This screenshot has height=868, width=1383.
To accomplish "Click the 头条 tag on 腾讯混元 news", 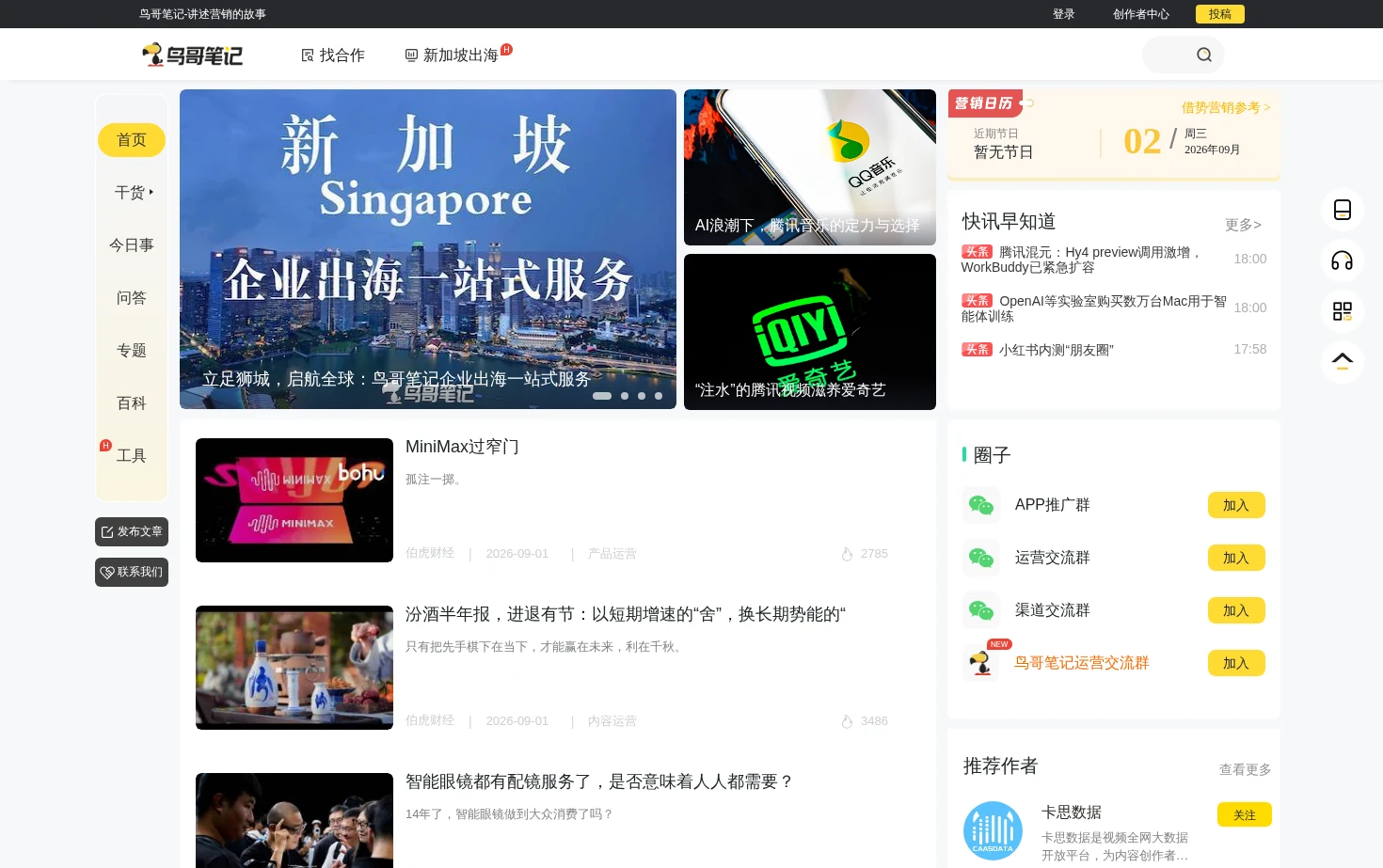I will (x=977, y=251).
